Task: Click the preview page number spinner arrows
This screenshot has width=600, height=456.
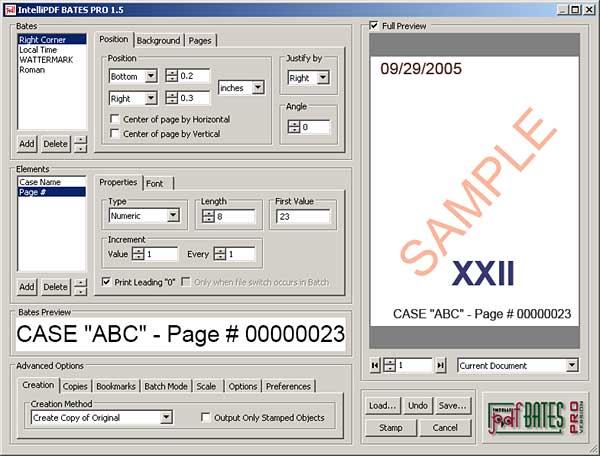Action: [x=390, y=366]
